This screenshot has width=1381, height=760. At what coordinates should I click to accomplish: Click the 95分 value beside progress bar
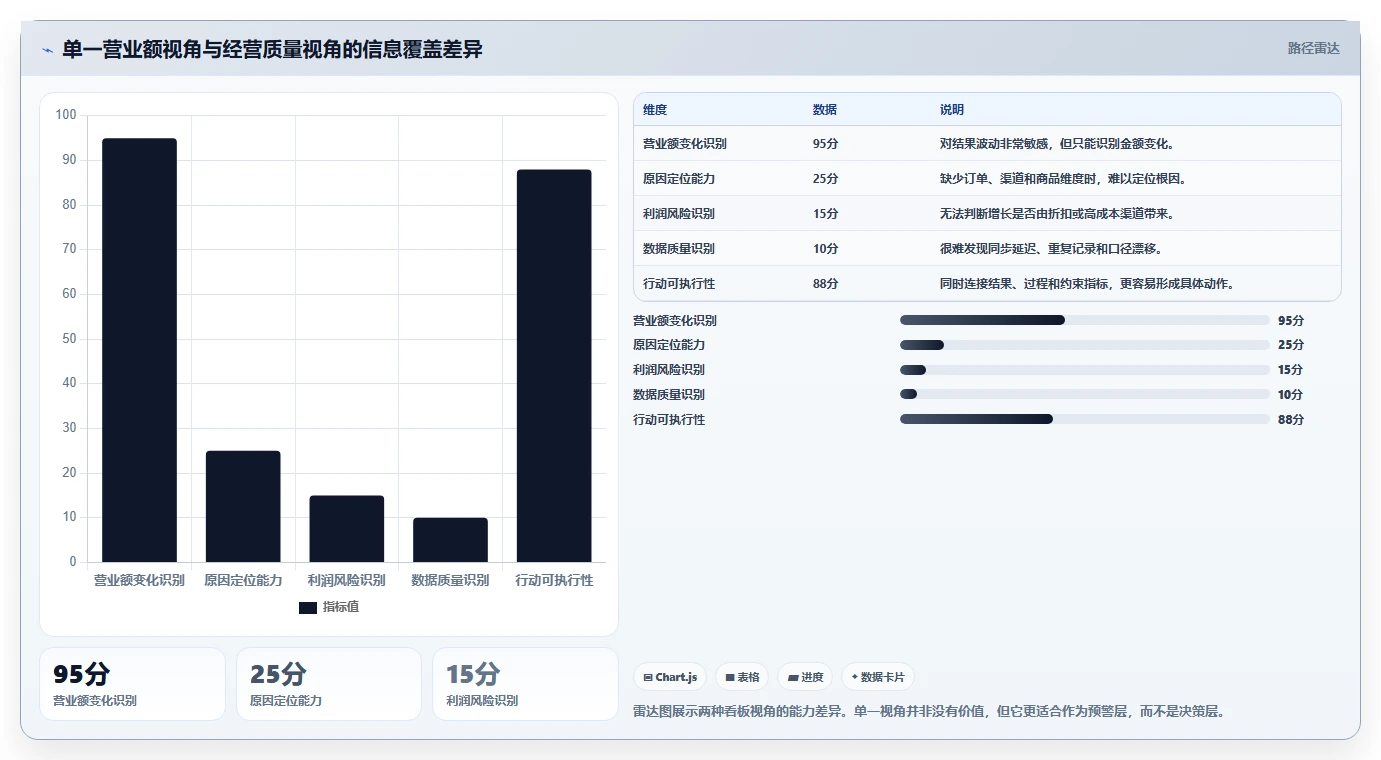click(1291, 320)
